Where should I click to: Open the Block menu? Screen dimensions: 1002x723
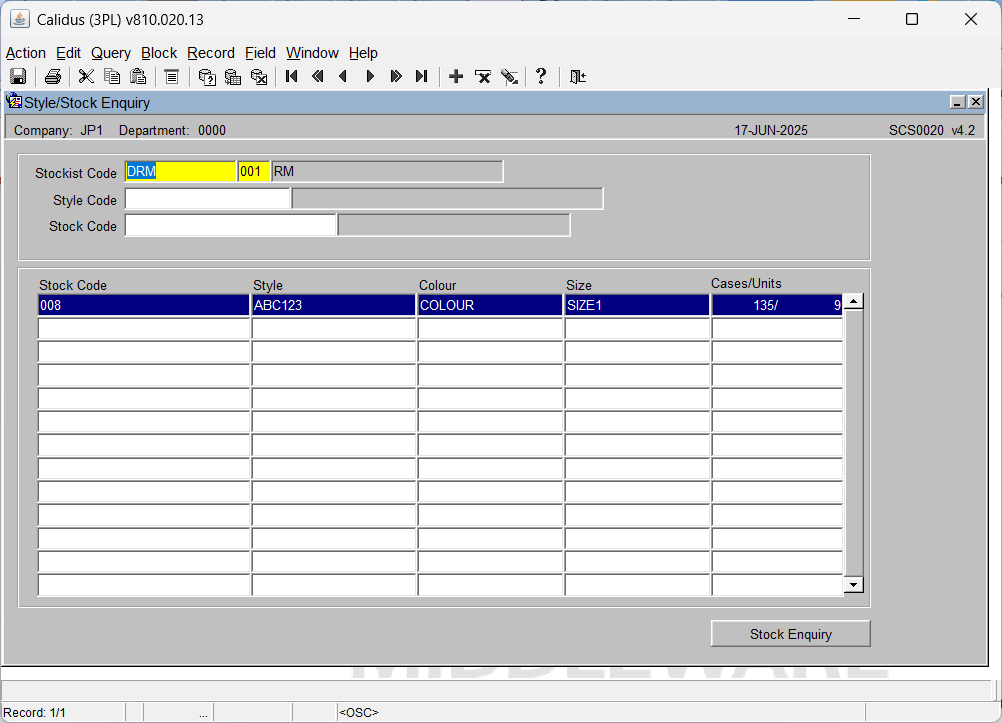coord(159,53)
